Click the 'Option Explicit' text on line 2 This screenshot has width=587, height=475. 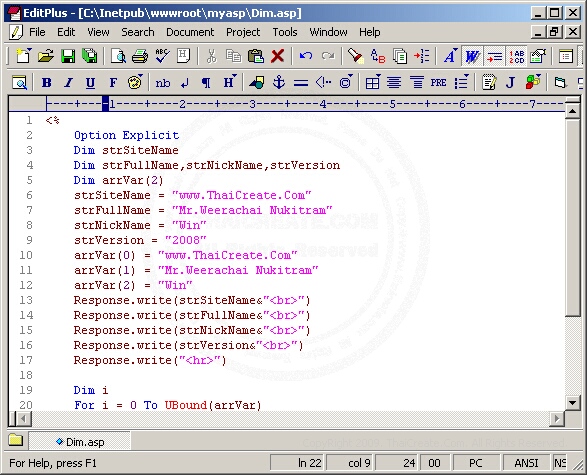[x=127, y=135]
